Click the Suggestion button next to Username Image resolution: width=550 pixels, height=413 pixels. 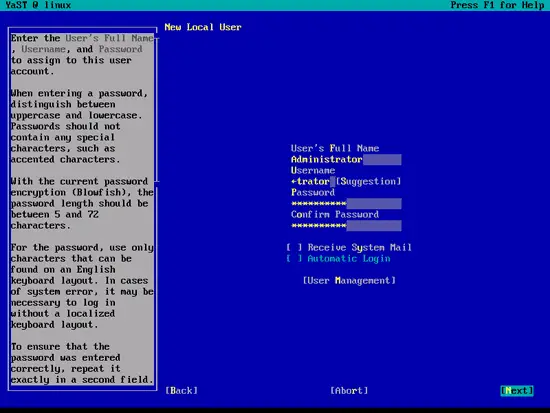(x=368, y=181)
